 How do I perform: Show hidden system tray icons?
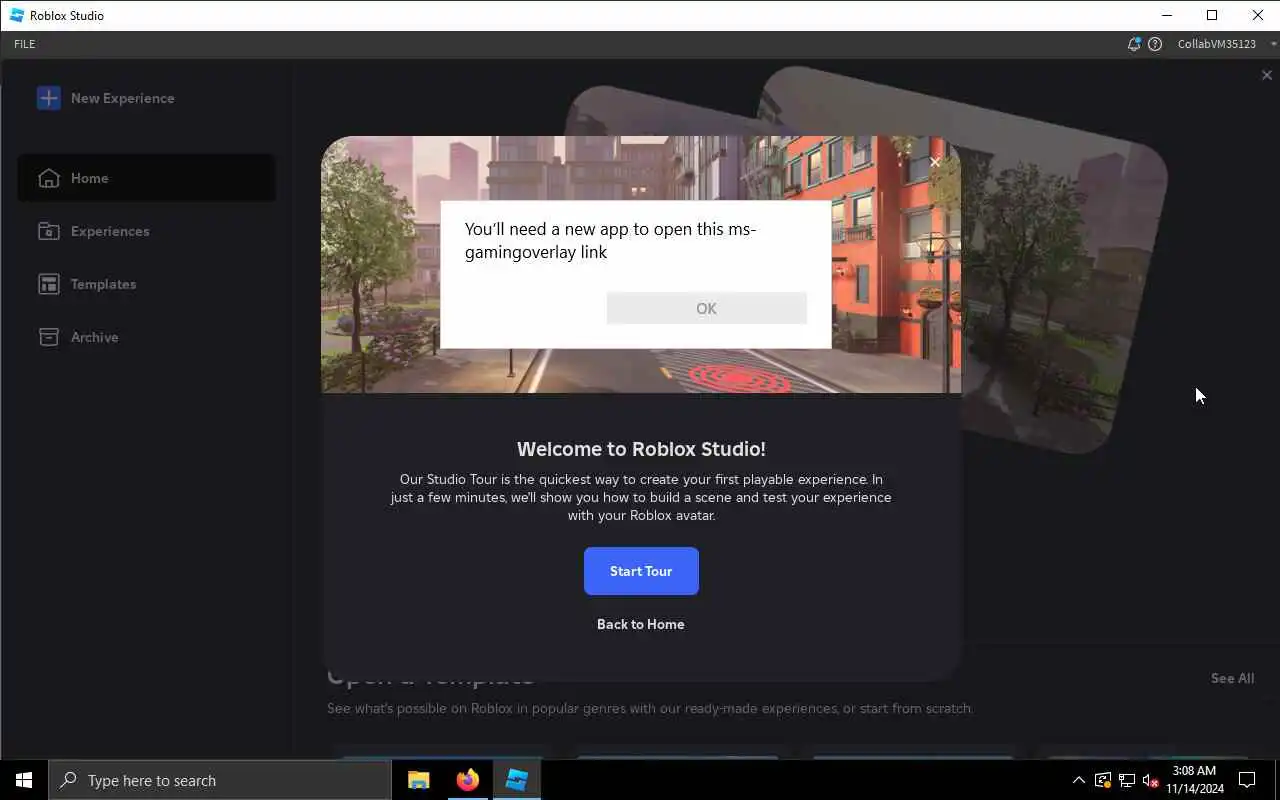(1078, 780)
